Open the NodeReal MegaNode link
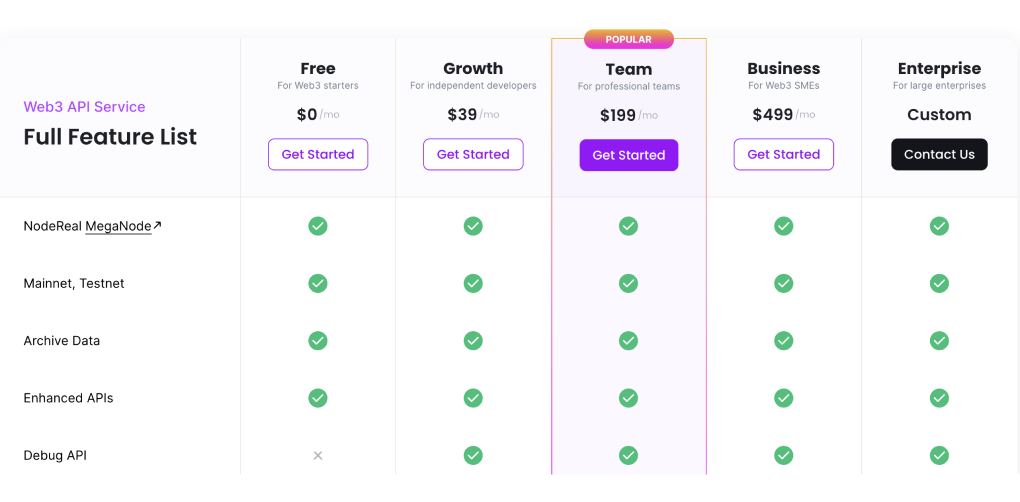This screenshot has width=1020, height=502. (x=118, y=226)
